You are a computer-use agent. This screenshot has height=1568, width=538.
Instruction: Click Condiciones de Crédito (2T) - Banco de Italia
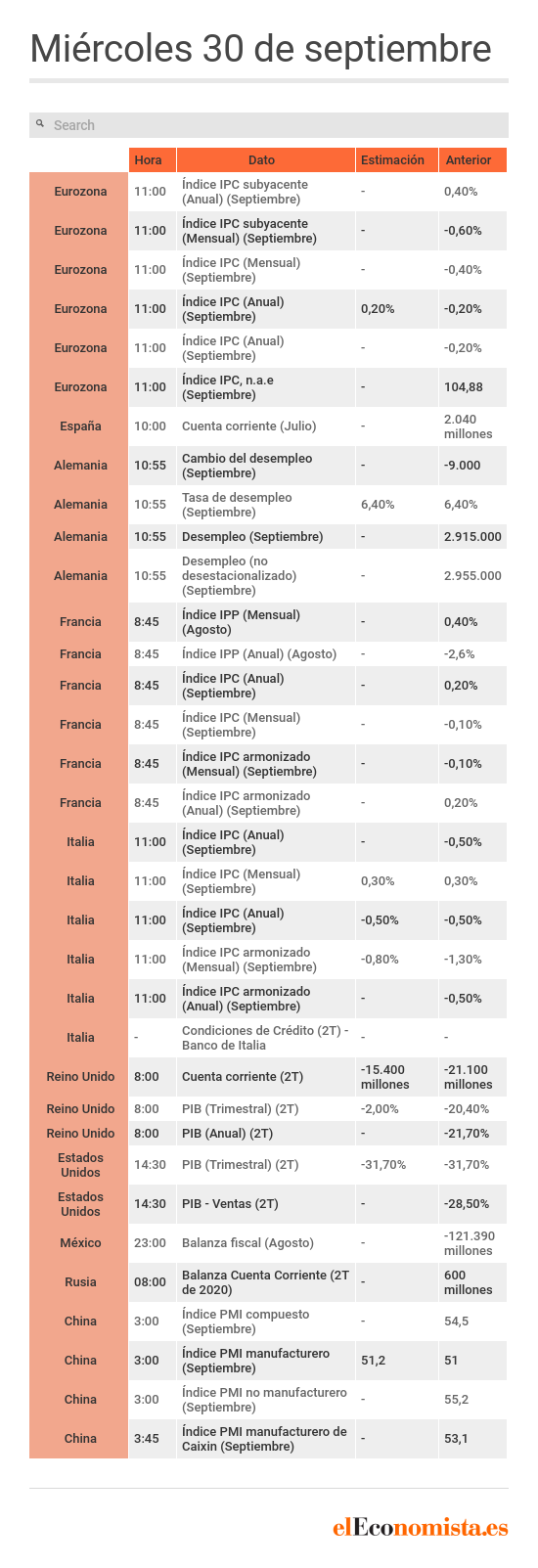tap(265, 1038)
